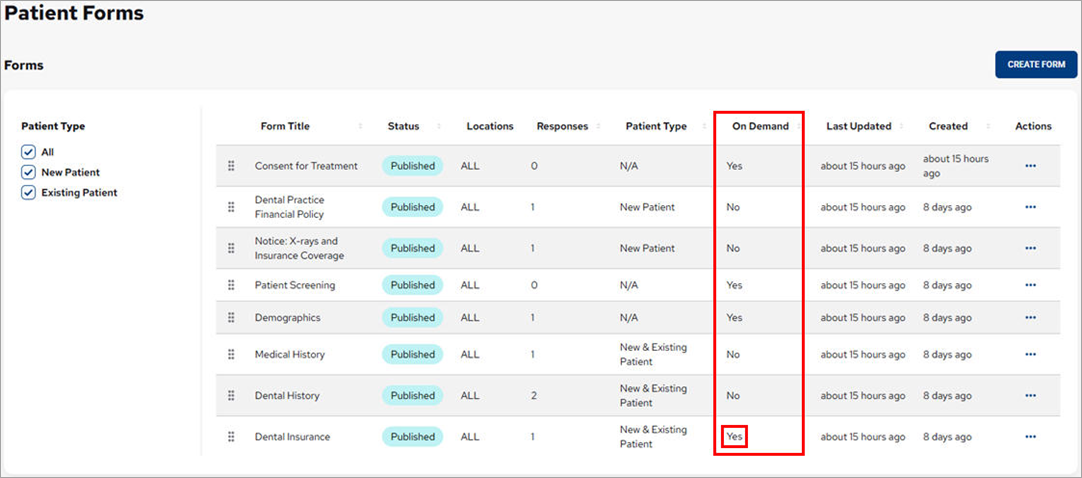
Task: Open three-dot actions for Medical History
Action: coord(1030,355)
